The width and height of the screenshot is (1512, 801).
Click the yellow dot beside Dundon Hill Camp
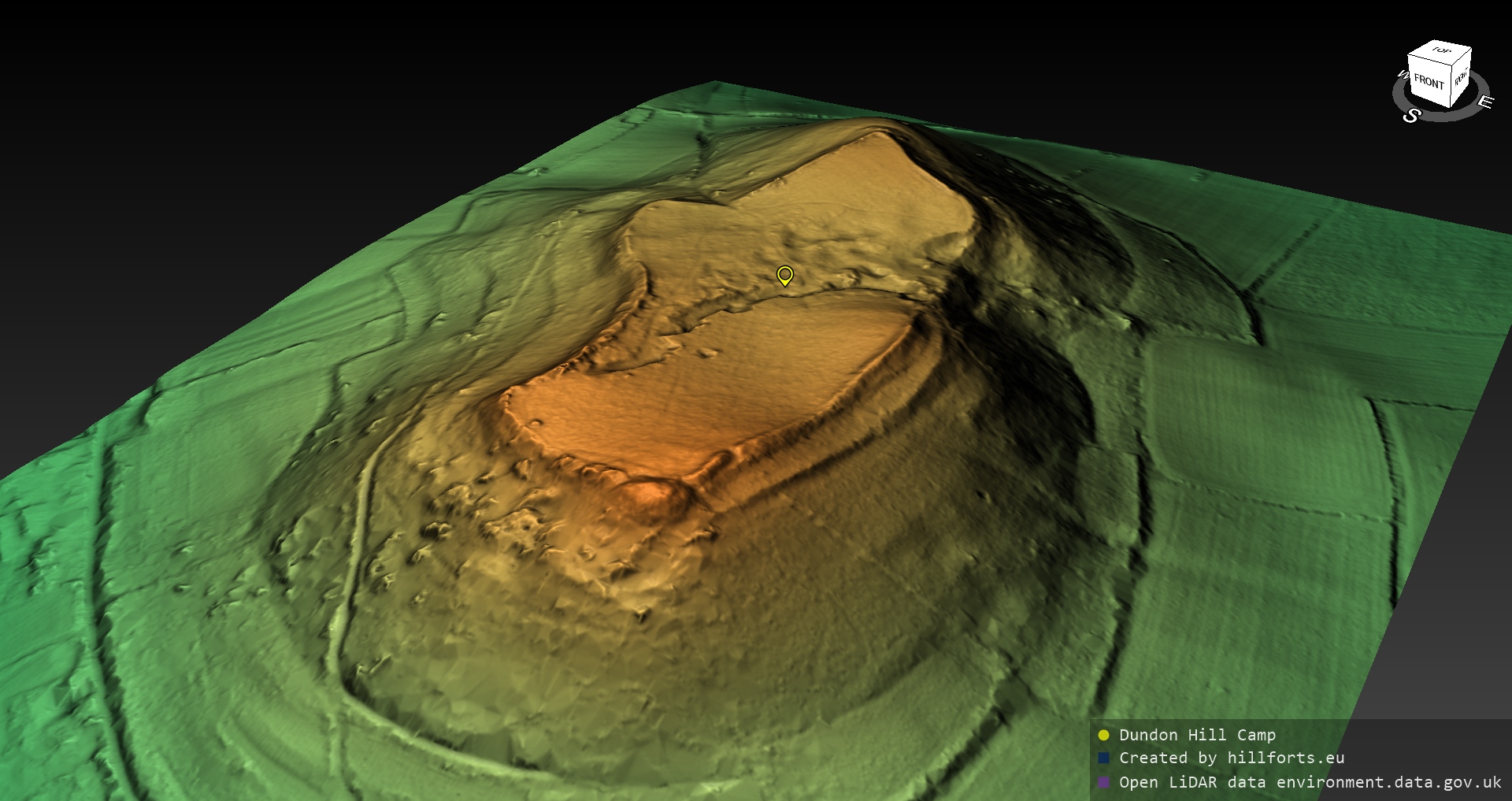tap(1103, 735)
